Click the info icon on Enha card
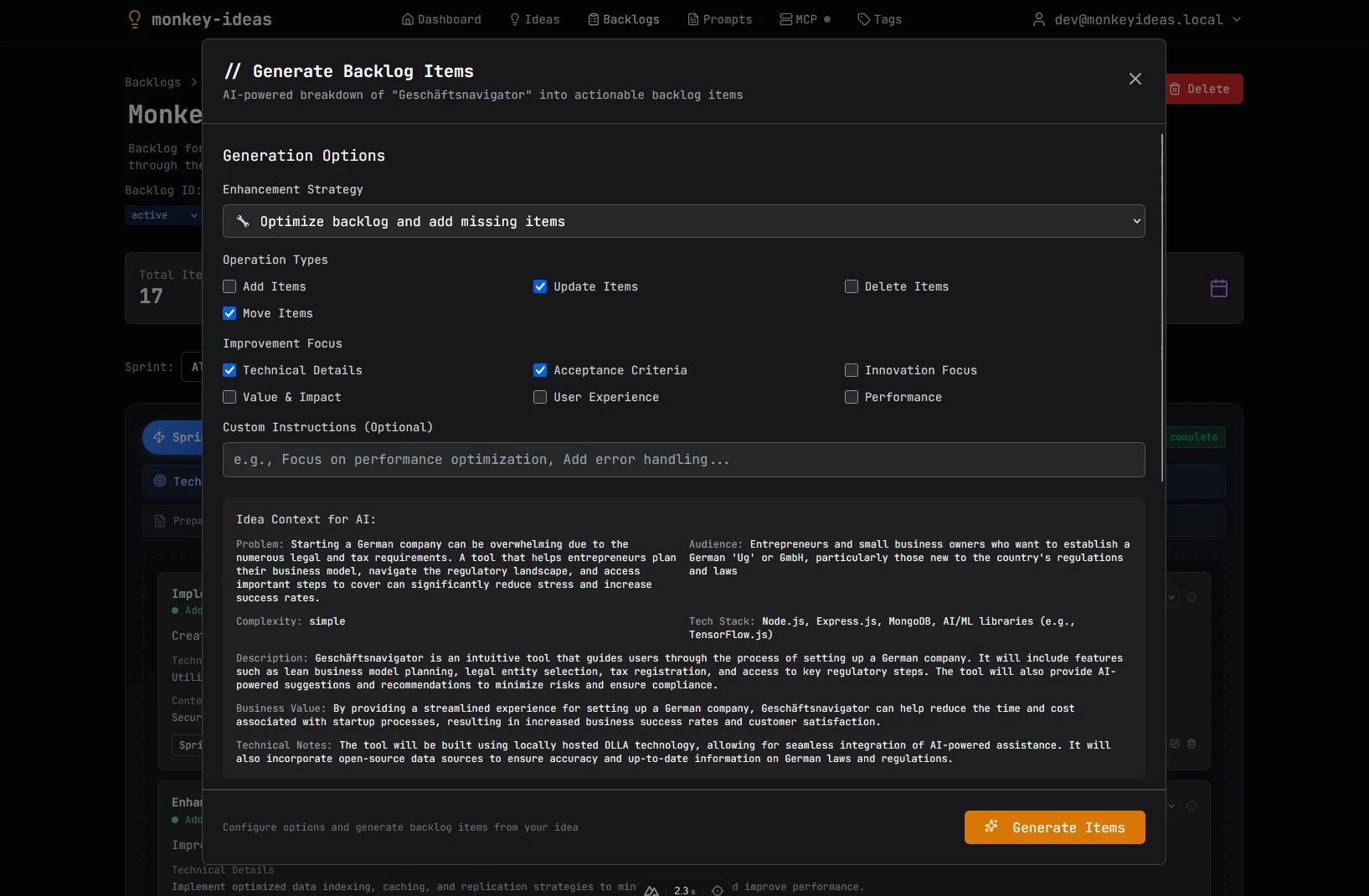The width and height of the screenshot is (1369, 896). tap(1191, 806)
